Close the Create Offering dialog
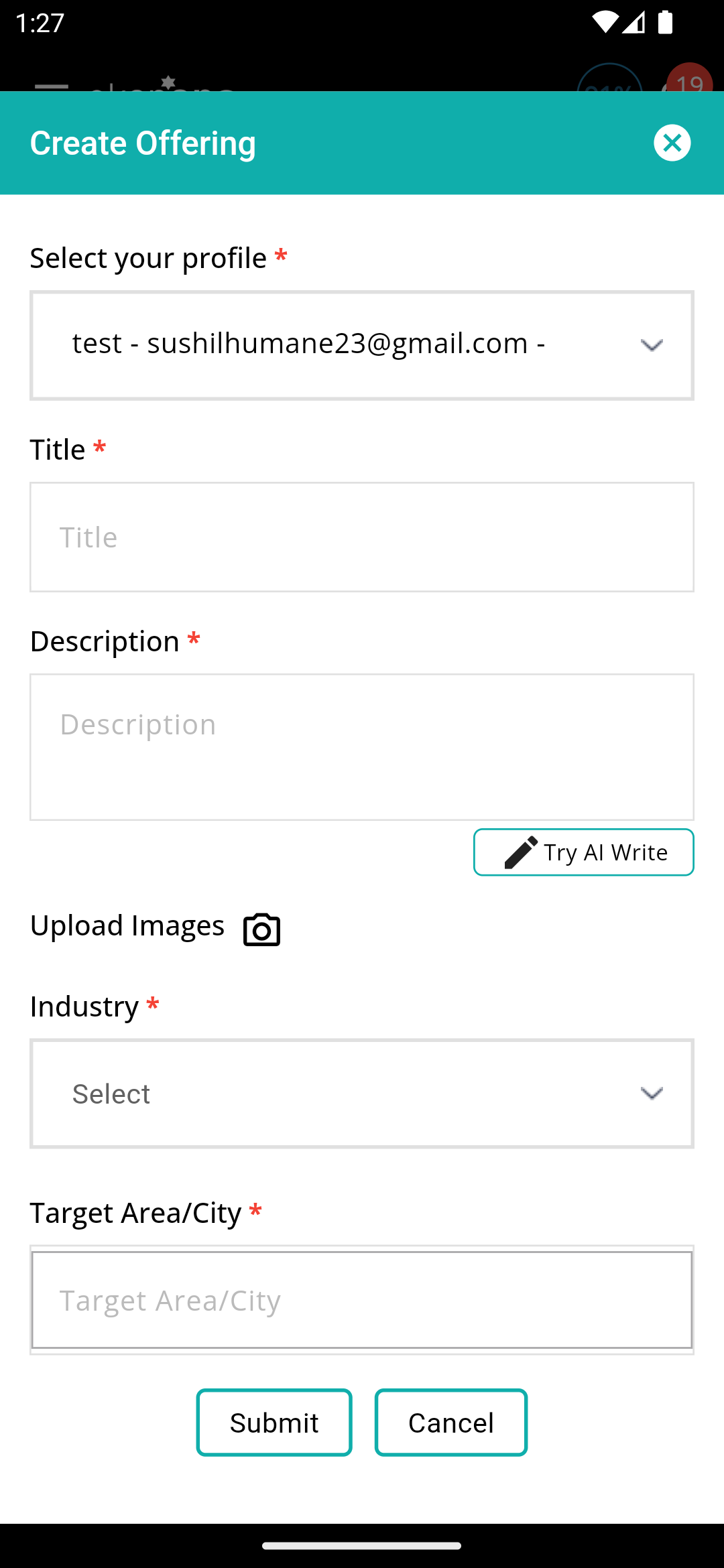 [x=672, y=143]
